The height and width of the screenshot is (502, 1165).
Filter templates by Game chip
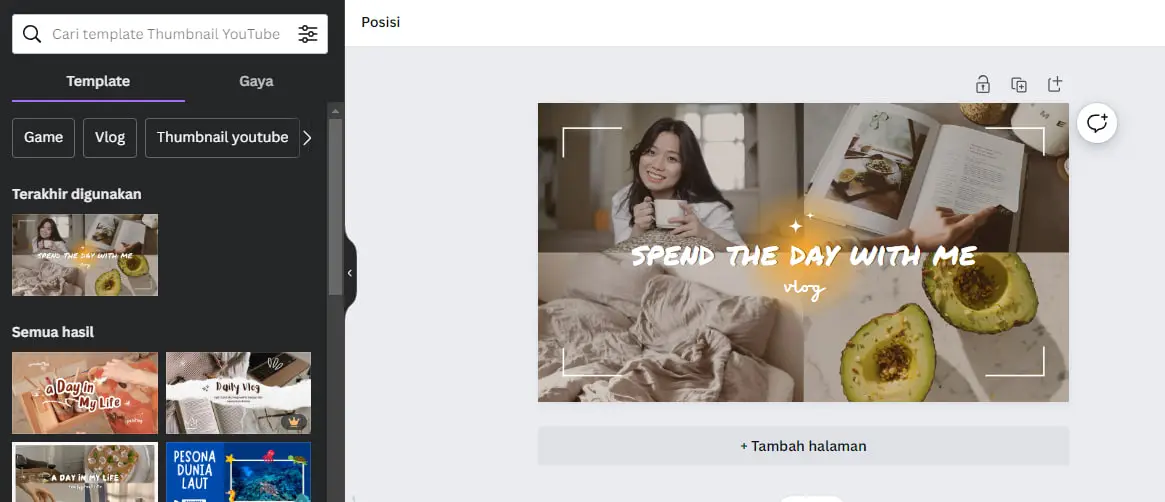click(x=43, y=137)
